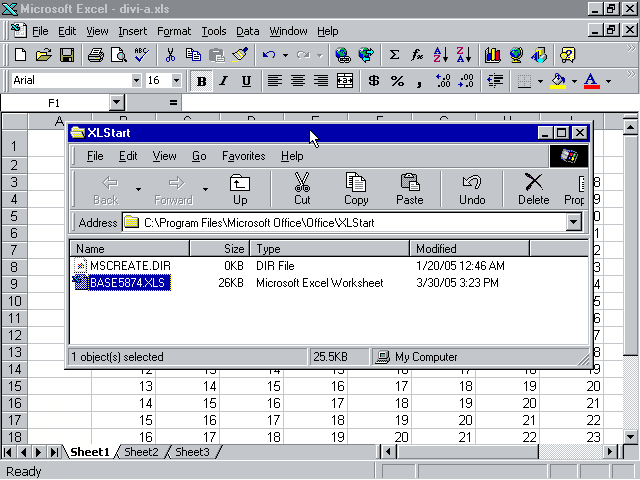
Task: Sort descending with the Z-A icon
Action: coord(464,55)
